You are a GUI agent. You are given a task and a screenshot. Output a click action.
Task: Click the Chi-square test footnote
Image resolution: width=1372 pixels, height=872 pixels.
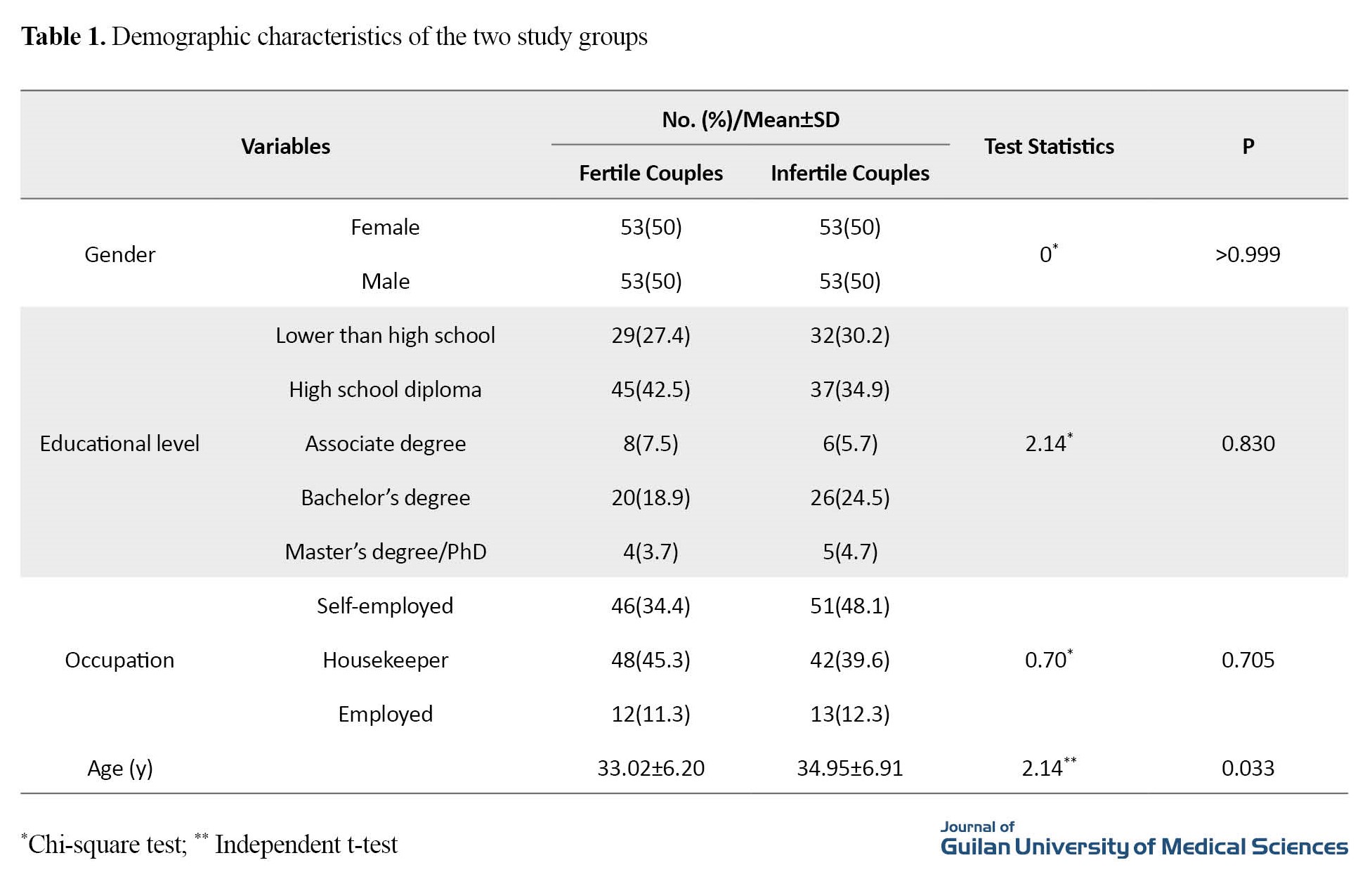pyautogui.click(x=105, y=844)
